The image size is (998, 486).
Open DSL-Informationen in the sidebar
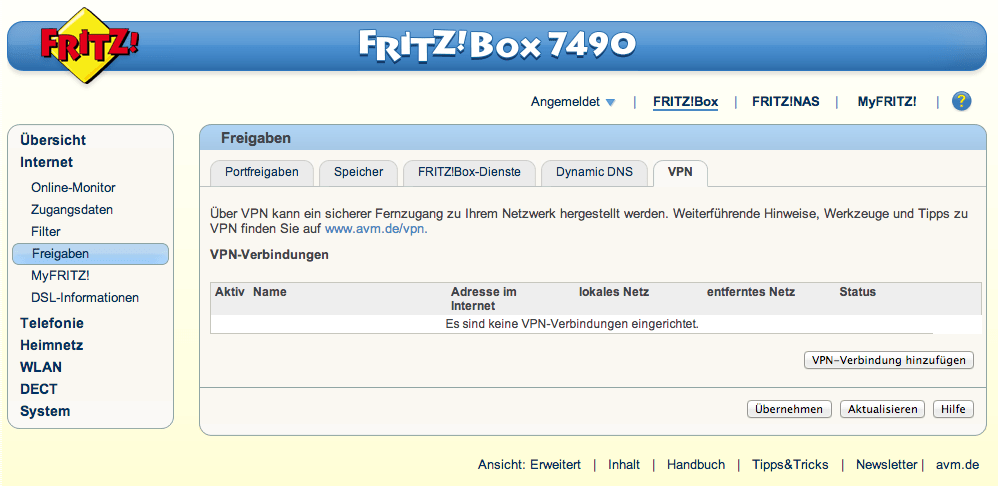click(x=85, y=298)
